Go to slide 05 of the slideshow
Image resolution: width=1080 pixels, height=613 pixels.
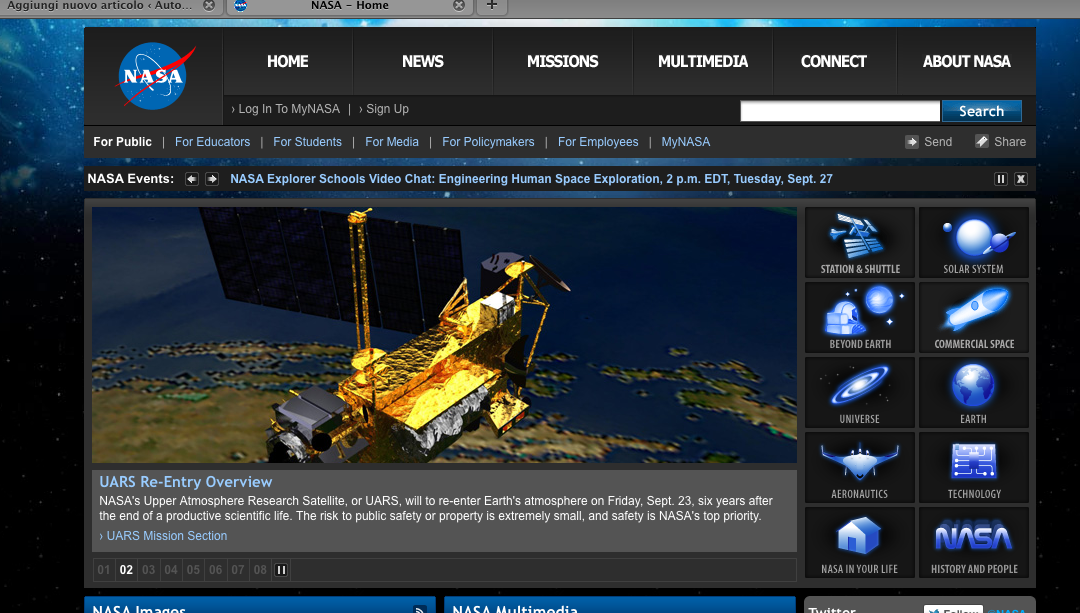(x=194, y=570)
